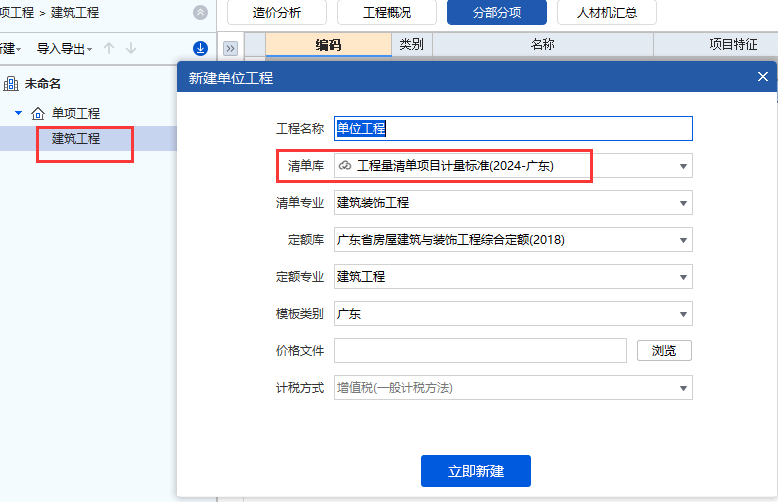The width and height of the screenshot is (778, 502).
Task: Switch to the 造价分析 tab
Action: [277, 12]
